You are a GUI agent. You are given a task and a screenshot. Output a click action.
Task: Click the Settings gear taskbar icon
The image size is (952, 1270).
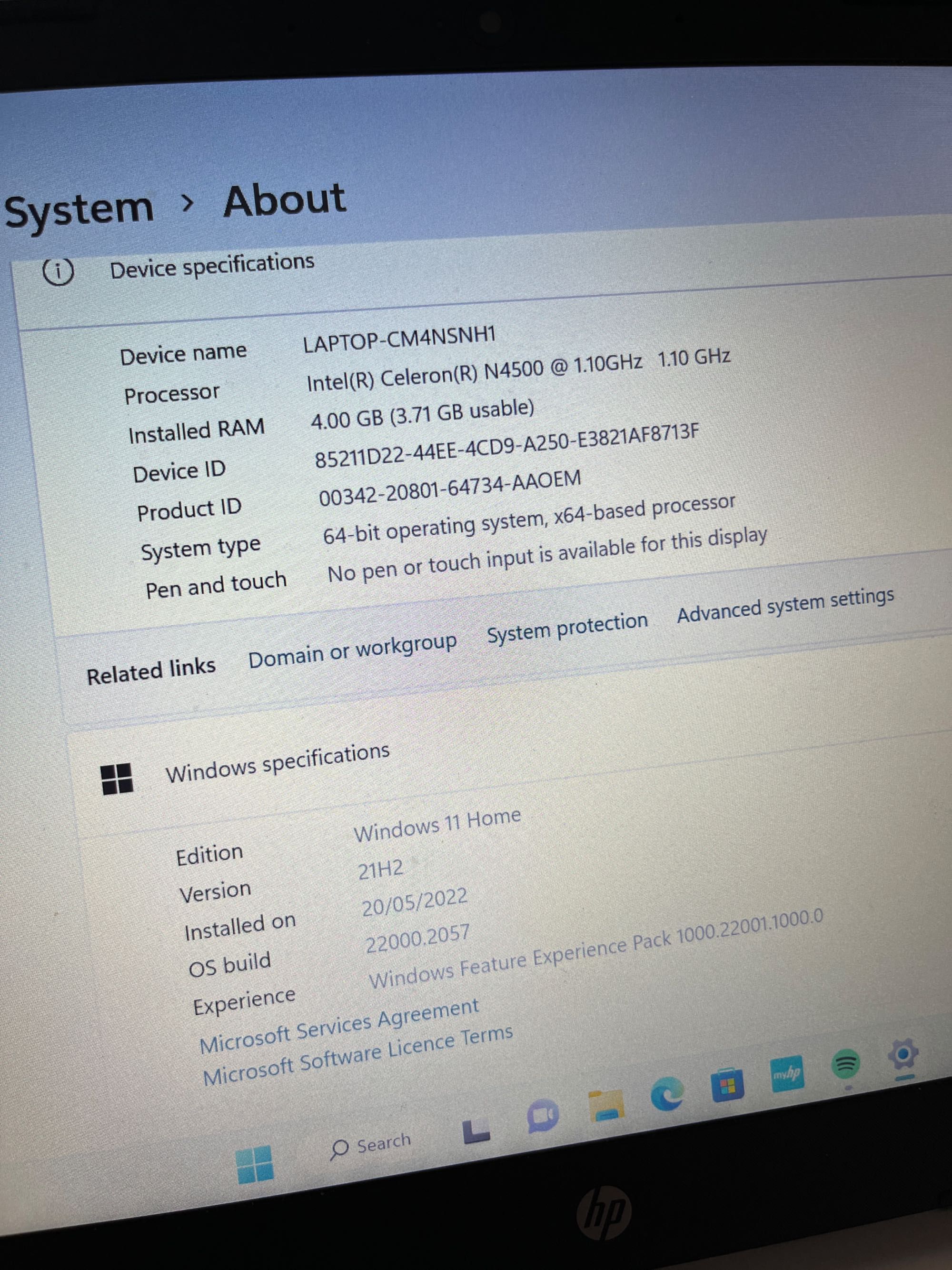[902, 1054]
